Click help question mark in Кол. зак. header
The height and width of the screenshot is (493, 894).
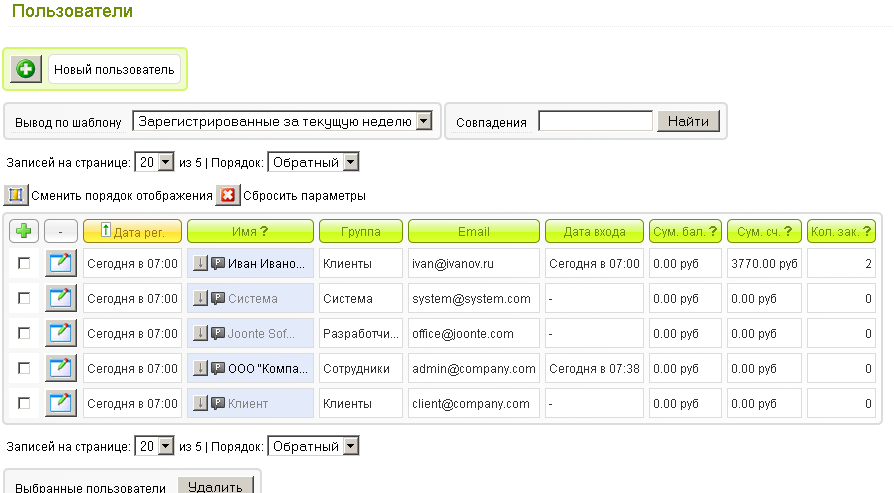click(867, 231)
